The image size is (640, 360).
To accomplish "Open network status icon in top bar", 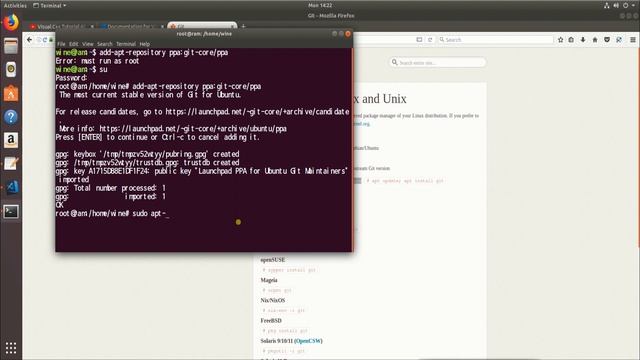I will 607,5.
